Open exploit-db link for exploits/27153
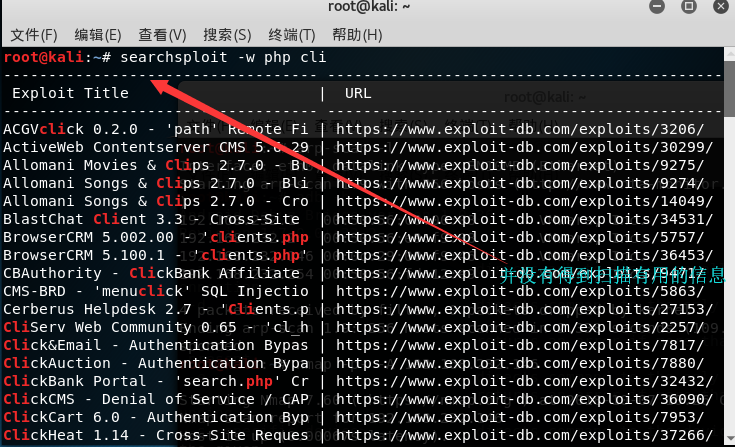Image resolution: width=735 pixels, height=447 pixels. coord(525,309)
